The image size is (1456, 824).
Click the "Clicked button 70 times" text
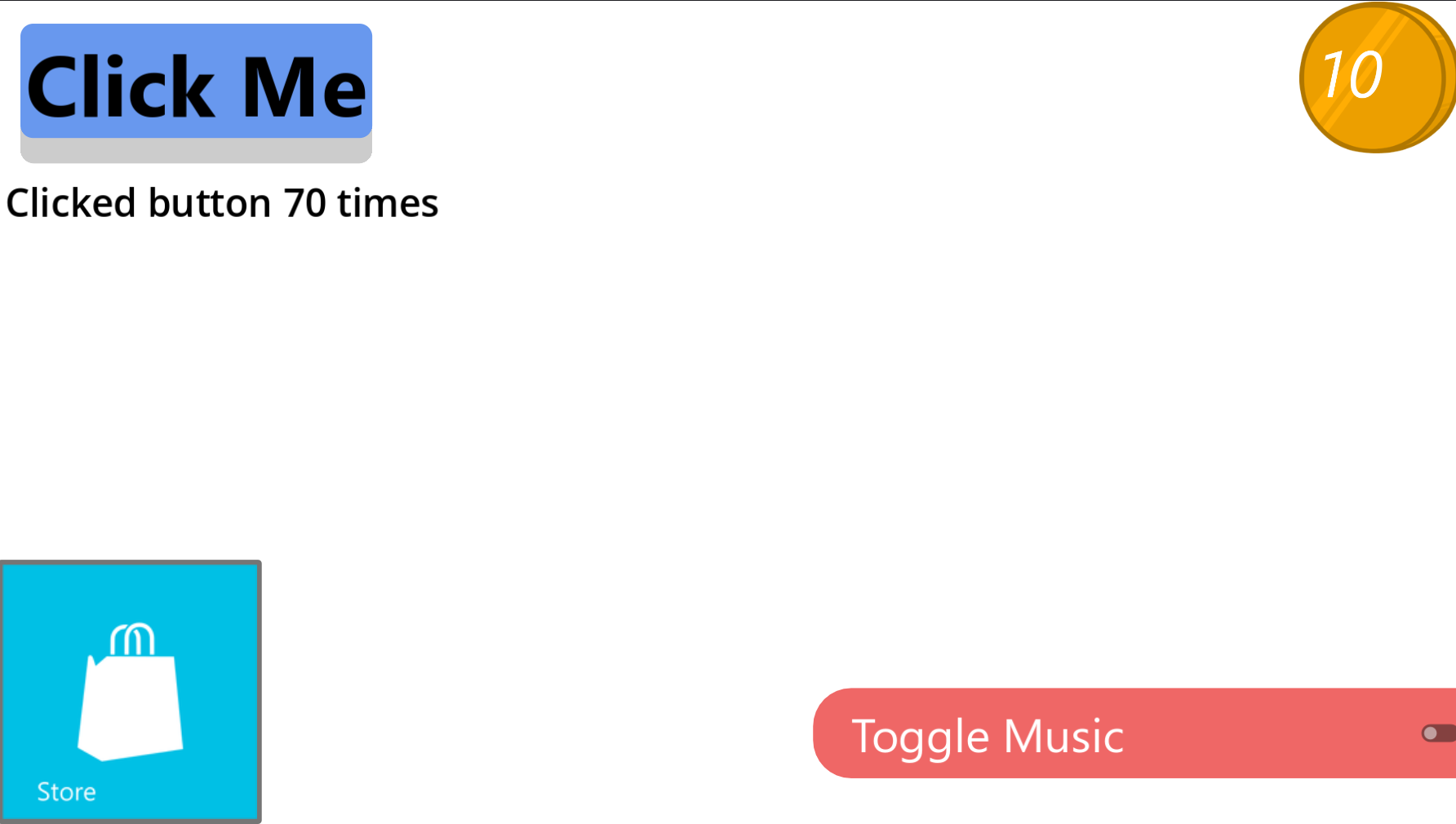pos(222,203)
